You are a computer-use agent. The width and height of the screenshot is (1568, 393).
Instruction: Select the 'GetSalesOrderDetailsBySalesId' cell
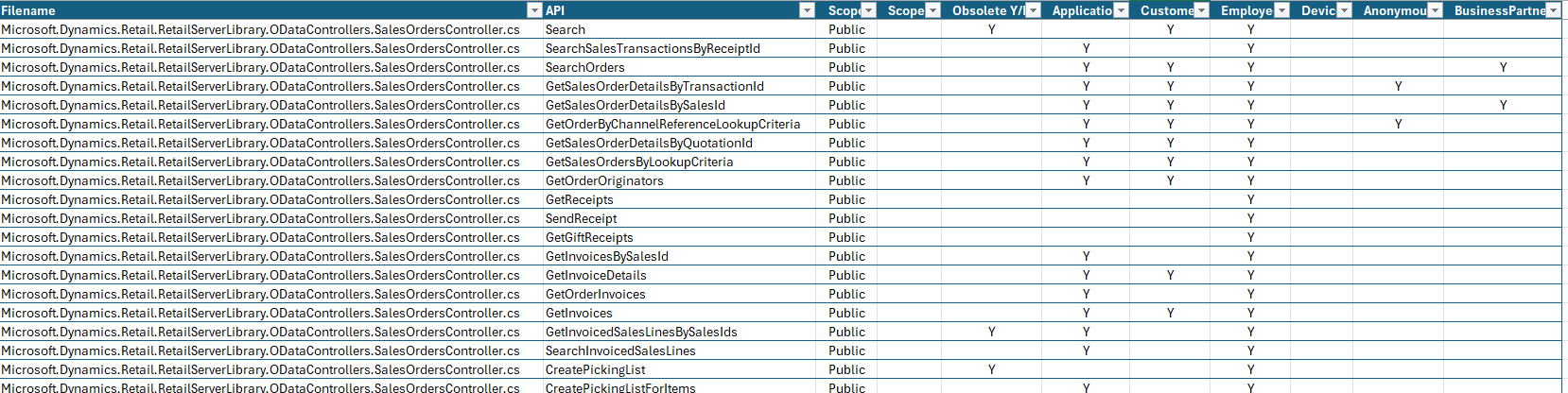pos(679,105)
